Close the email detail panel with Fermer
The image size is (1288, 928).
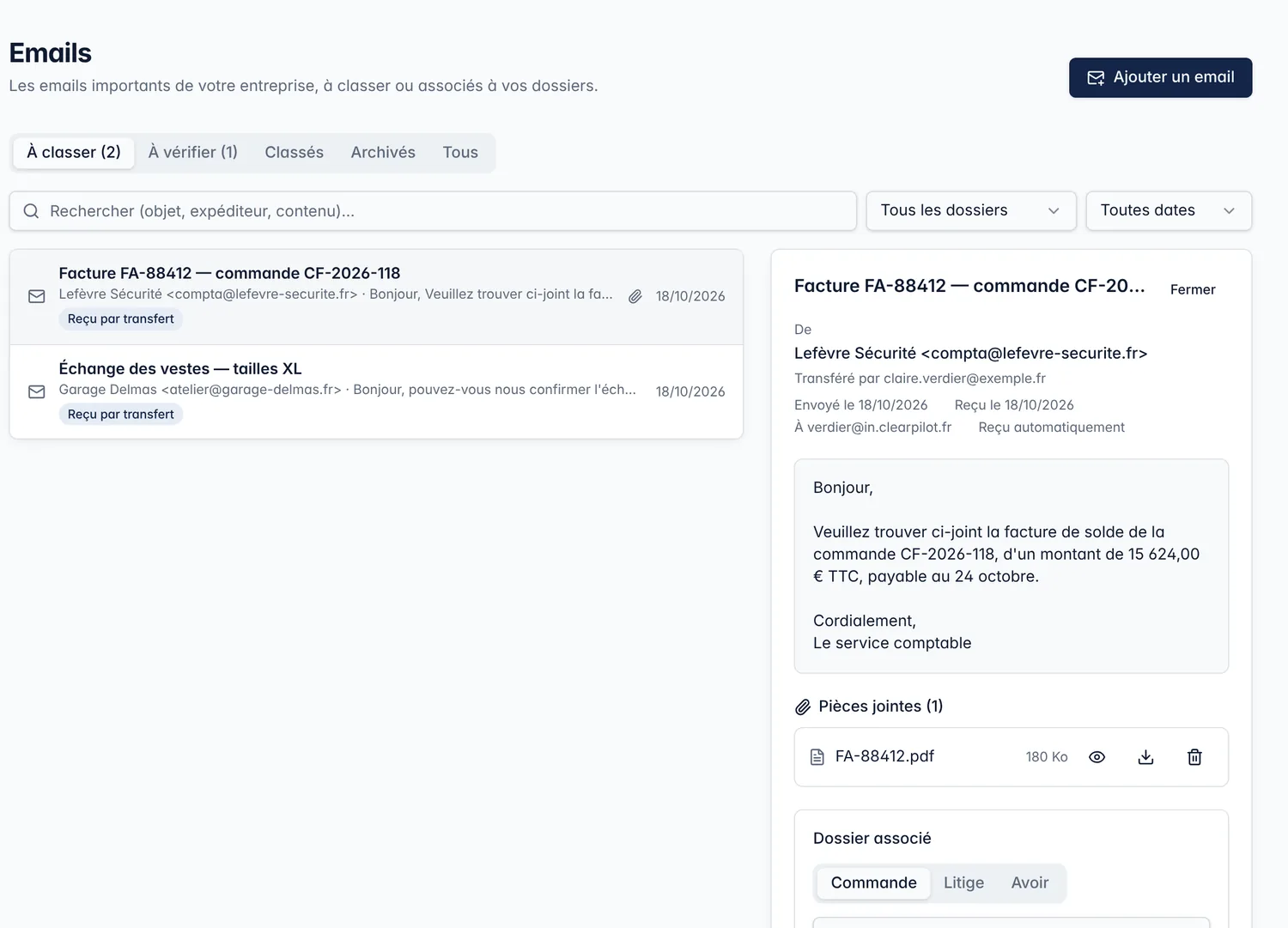coord(1193,289)
